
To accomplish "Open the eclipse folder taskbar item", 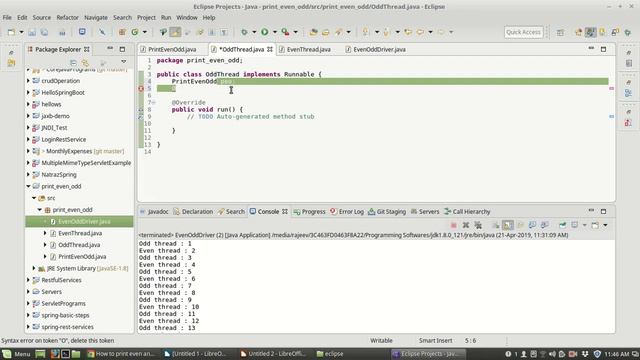I will [330, 354].
